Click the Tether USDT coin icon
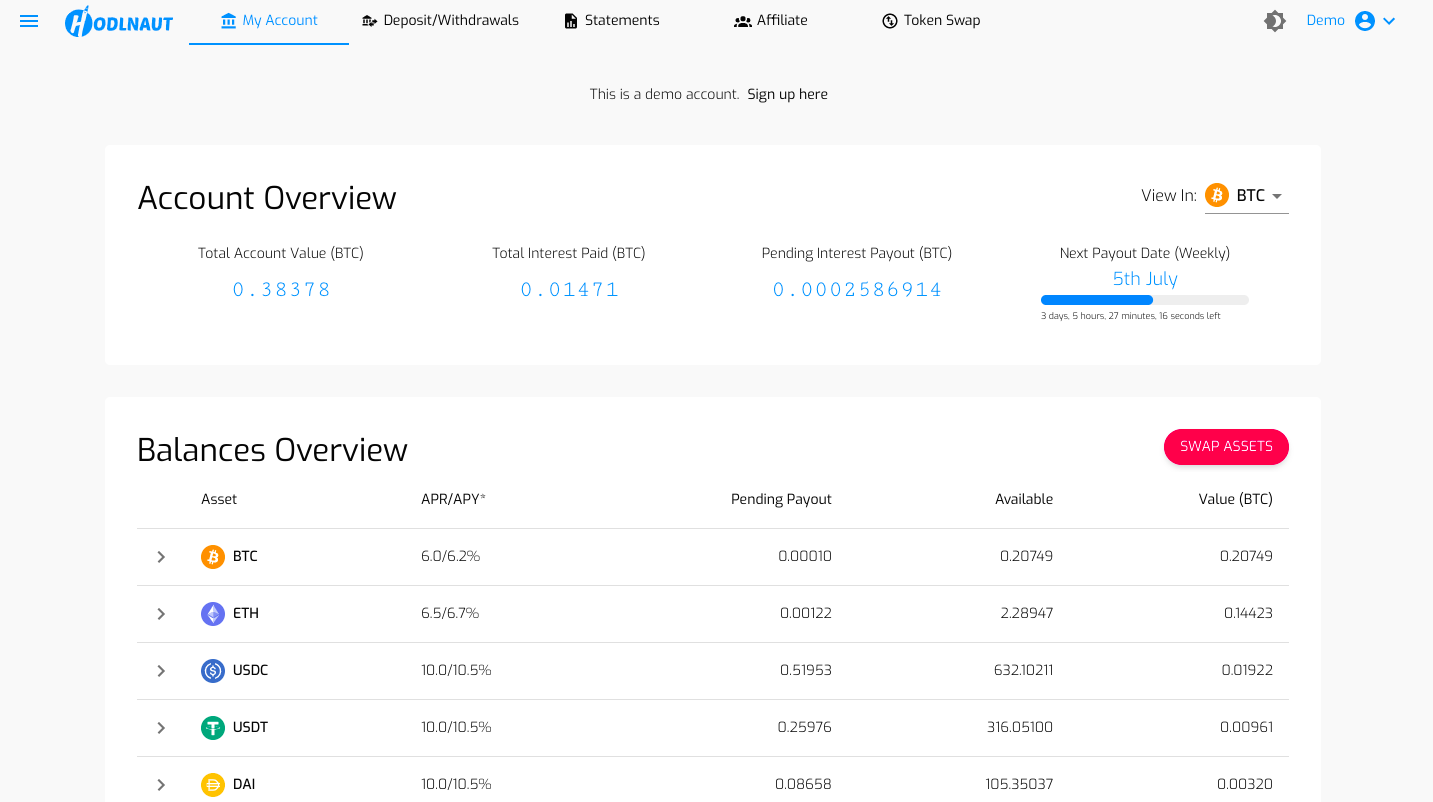The height and width of the screenshot is (802, 1433). pyautogui.click(x=213, y=728)
